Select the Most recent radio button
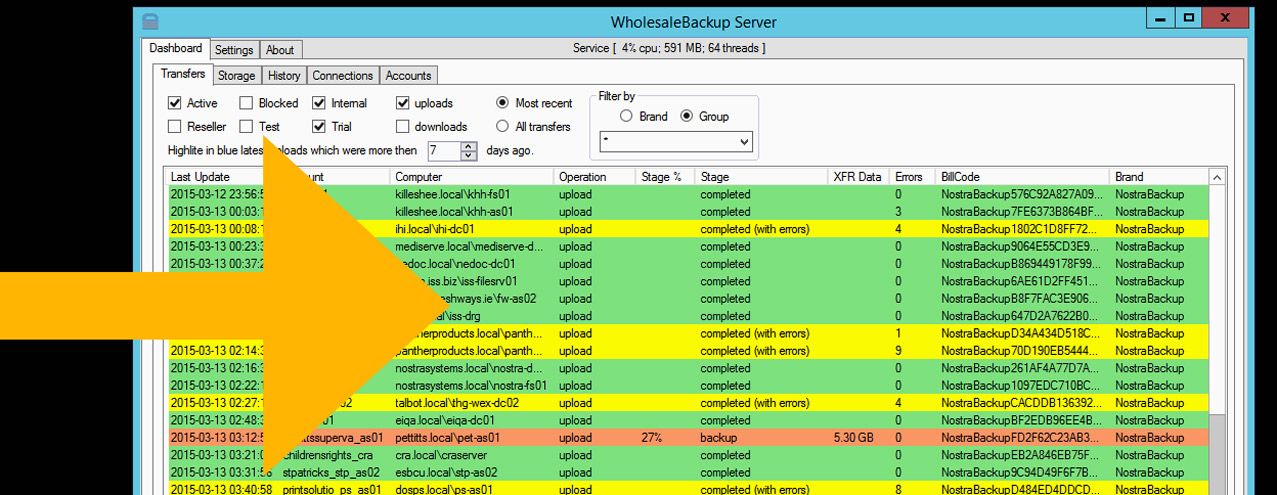 click(503, 103)
